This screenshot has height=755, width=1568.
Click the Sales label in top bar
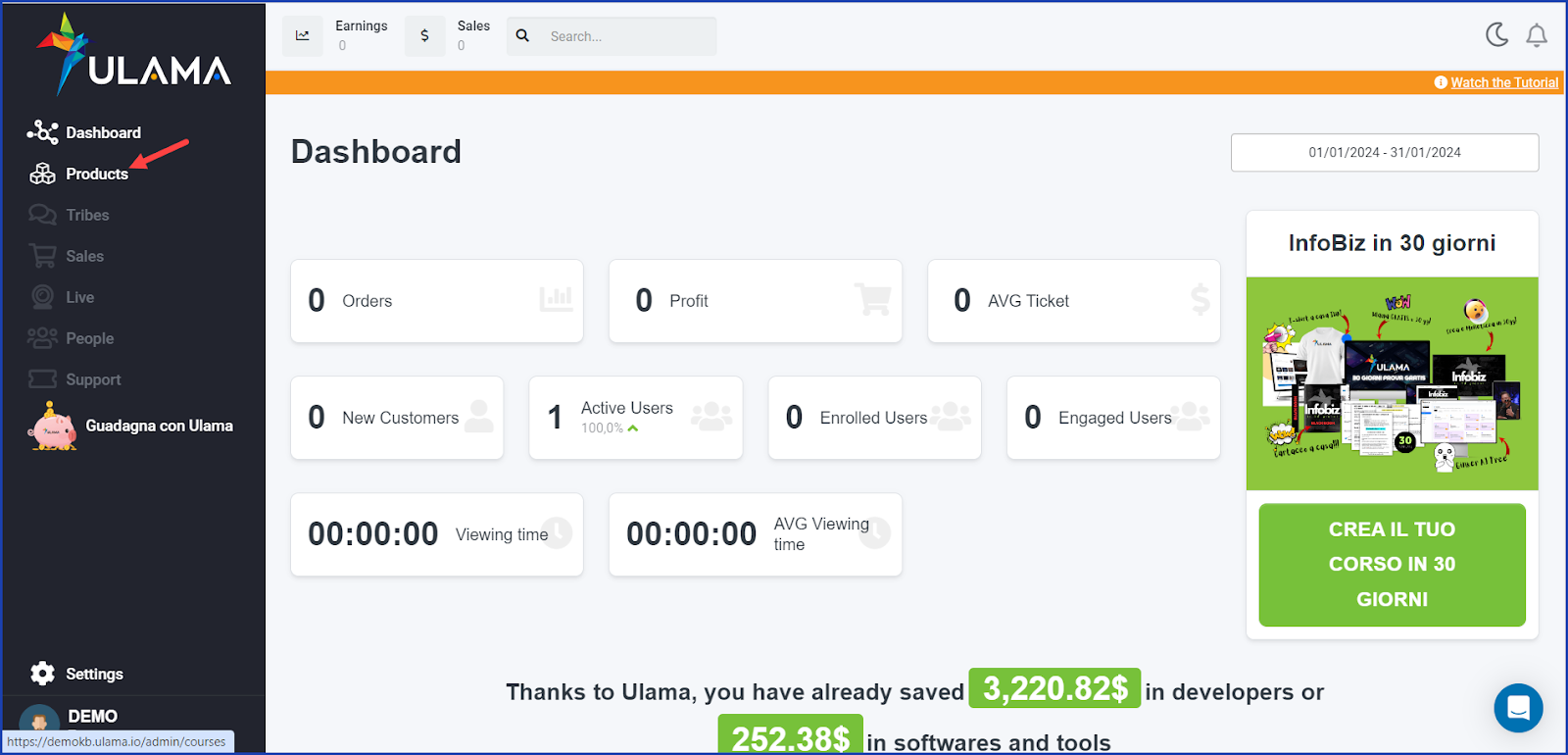(473, 25)
